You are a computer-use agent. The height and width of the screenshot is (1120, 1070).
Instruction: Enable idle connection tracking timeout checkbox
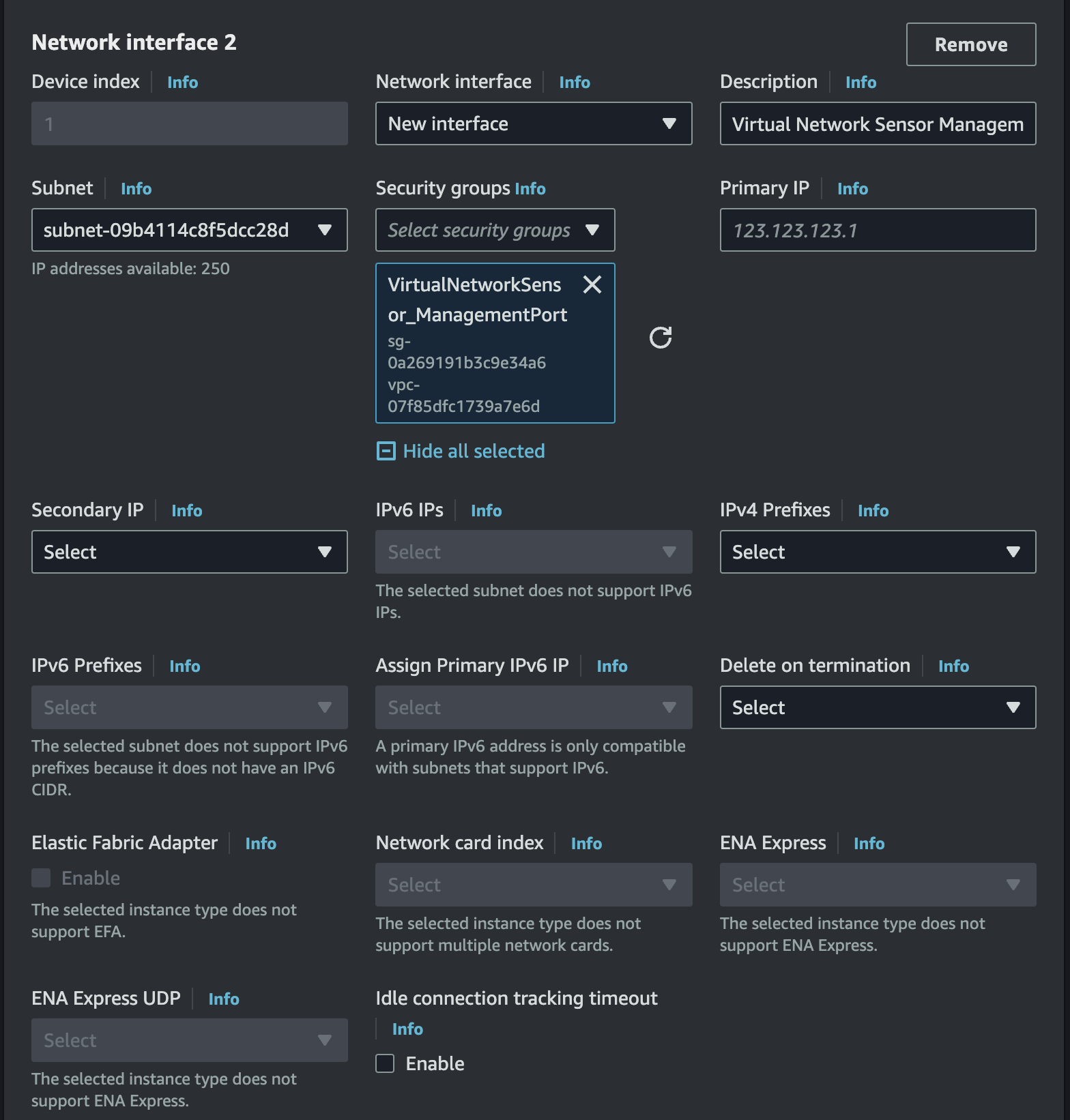click(385, 1063)
